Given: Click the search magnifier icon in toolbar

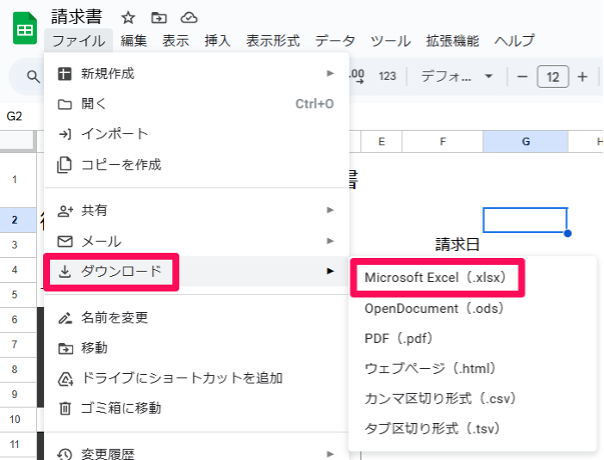Looking at the screenshot, I should pyautogui.click(x=33, y=76).
